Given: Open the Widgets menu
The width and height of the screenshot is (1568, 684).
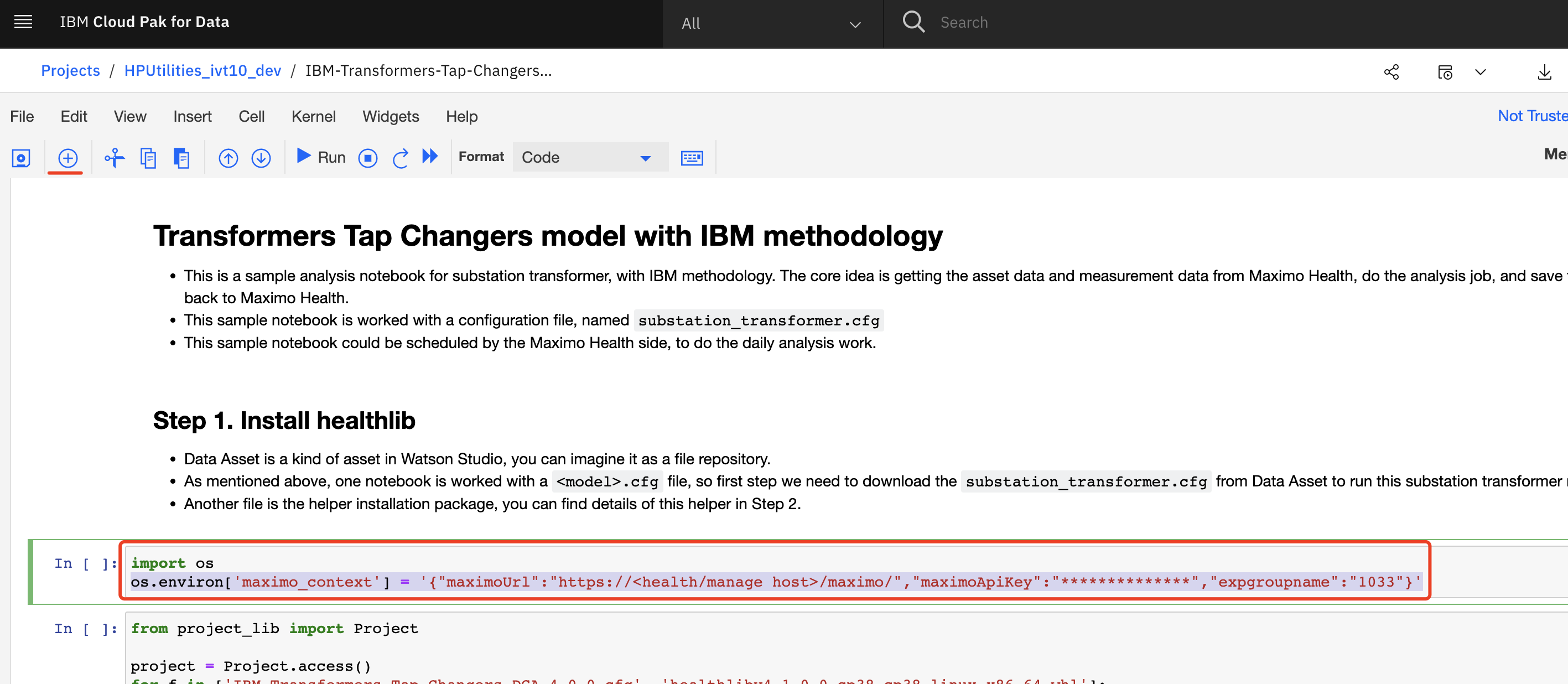Looking at the screenshot, I should pos(391,116).
